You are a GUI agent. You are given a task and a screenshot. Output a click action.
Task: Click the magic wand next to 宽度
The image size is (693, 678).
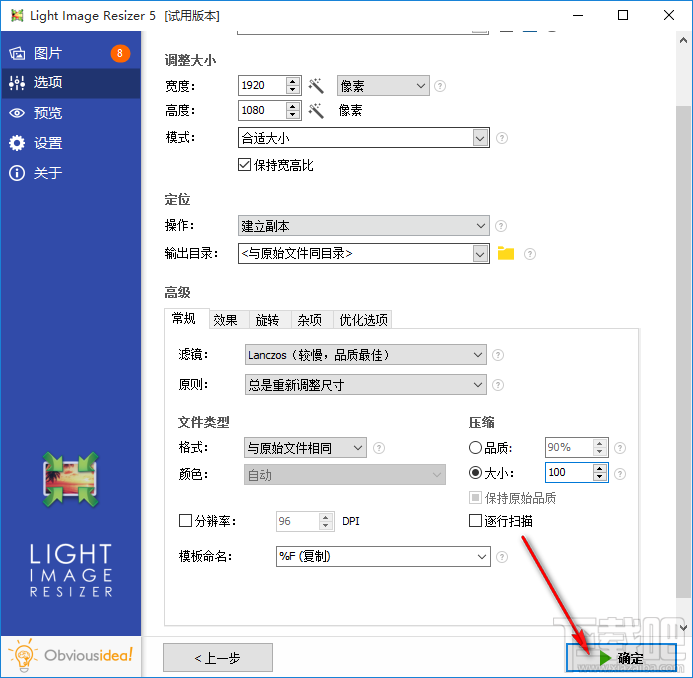[x=316, y=86]
